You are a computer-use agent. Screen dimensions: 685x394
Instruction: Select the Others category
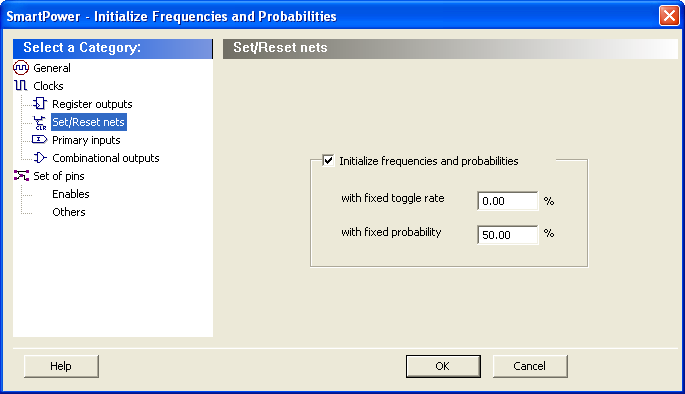[x=69, y=212]
